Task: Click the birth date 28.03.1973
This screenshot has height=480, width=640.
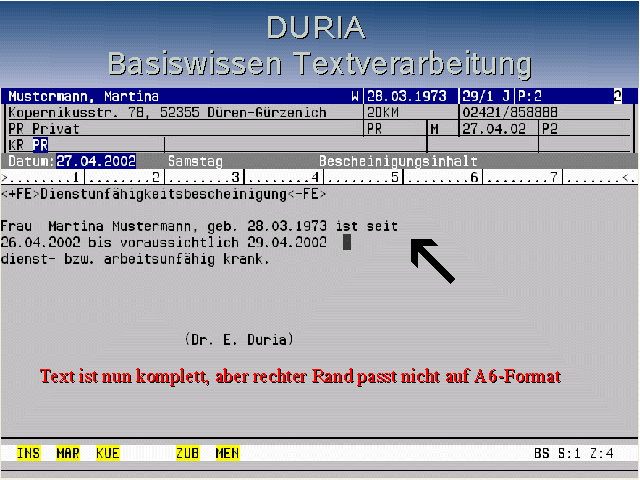Action: pos(407,96)
